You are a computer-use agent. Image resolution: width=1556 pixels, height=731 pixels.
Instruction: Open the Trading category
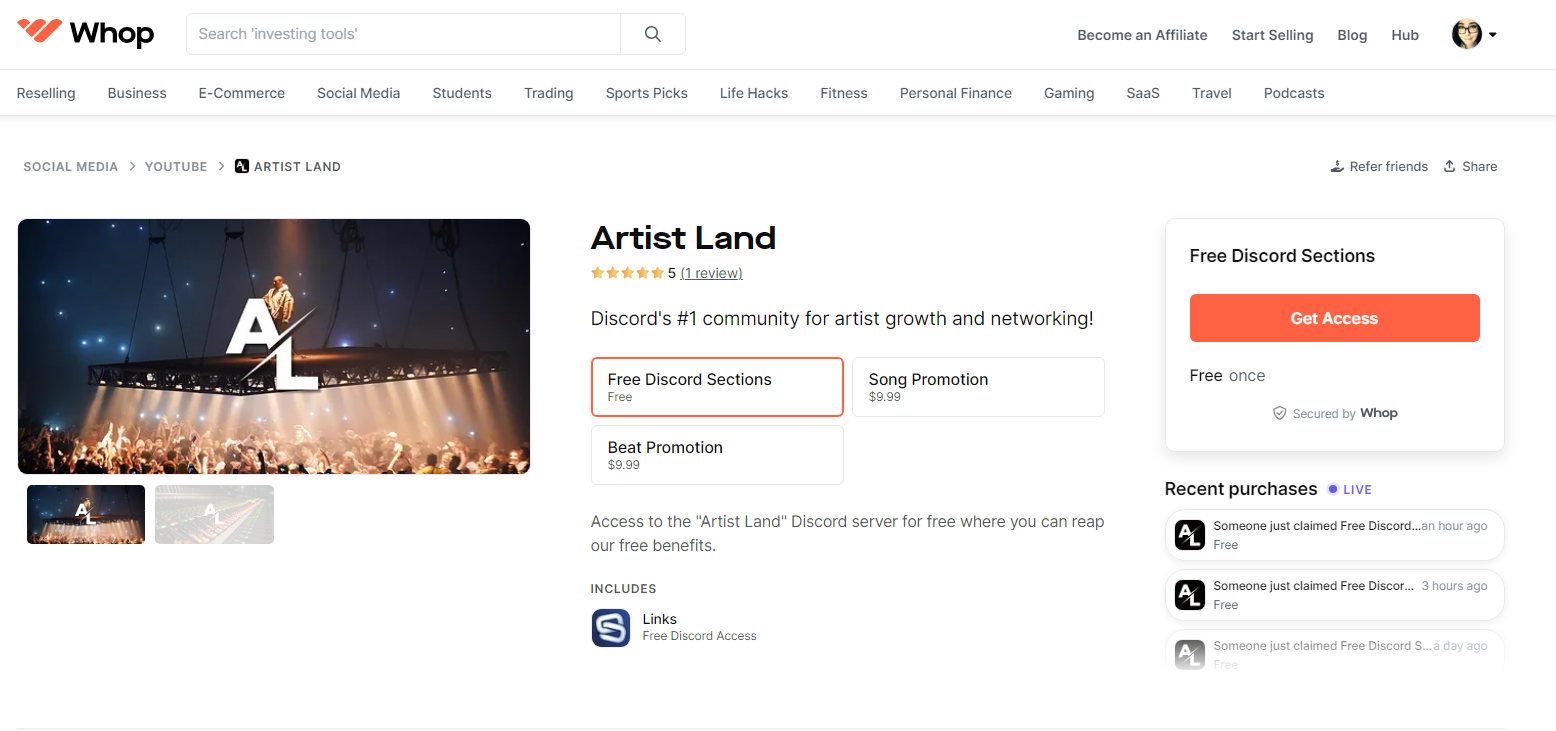549,93
